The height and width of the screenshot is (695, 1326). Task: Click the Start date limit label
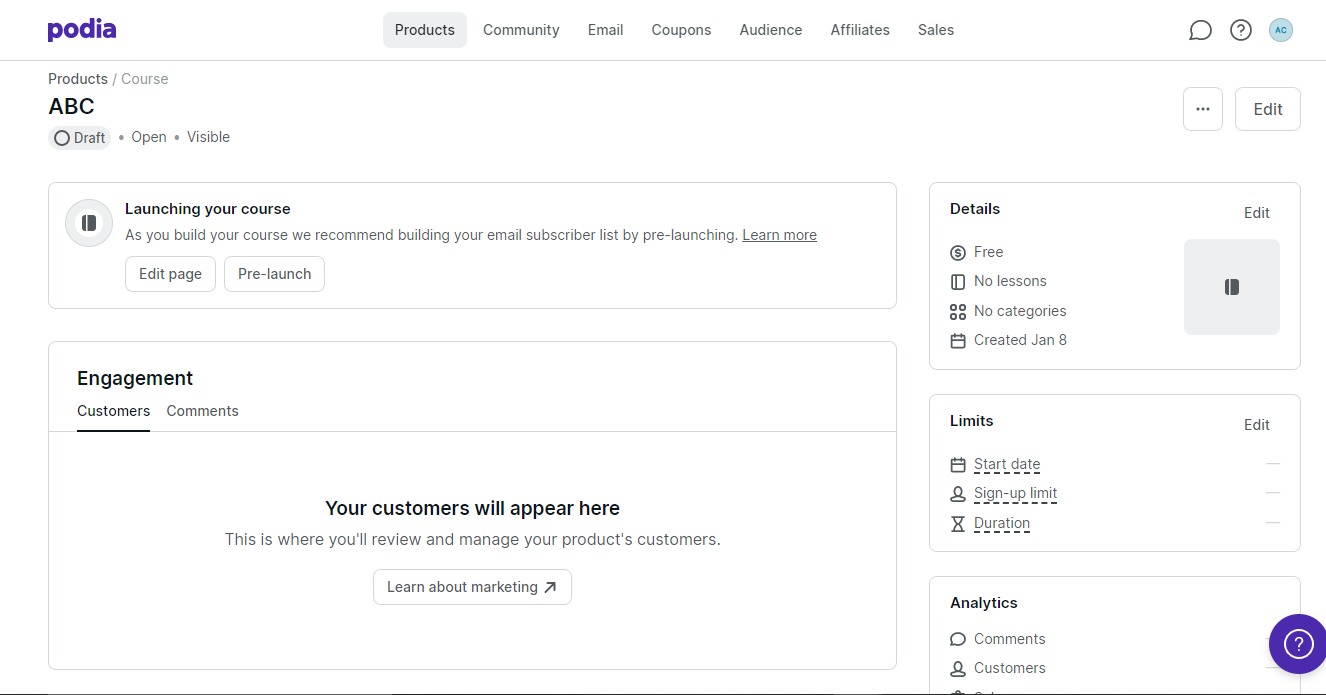click(x=1007, y=464)
